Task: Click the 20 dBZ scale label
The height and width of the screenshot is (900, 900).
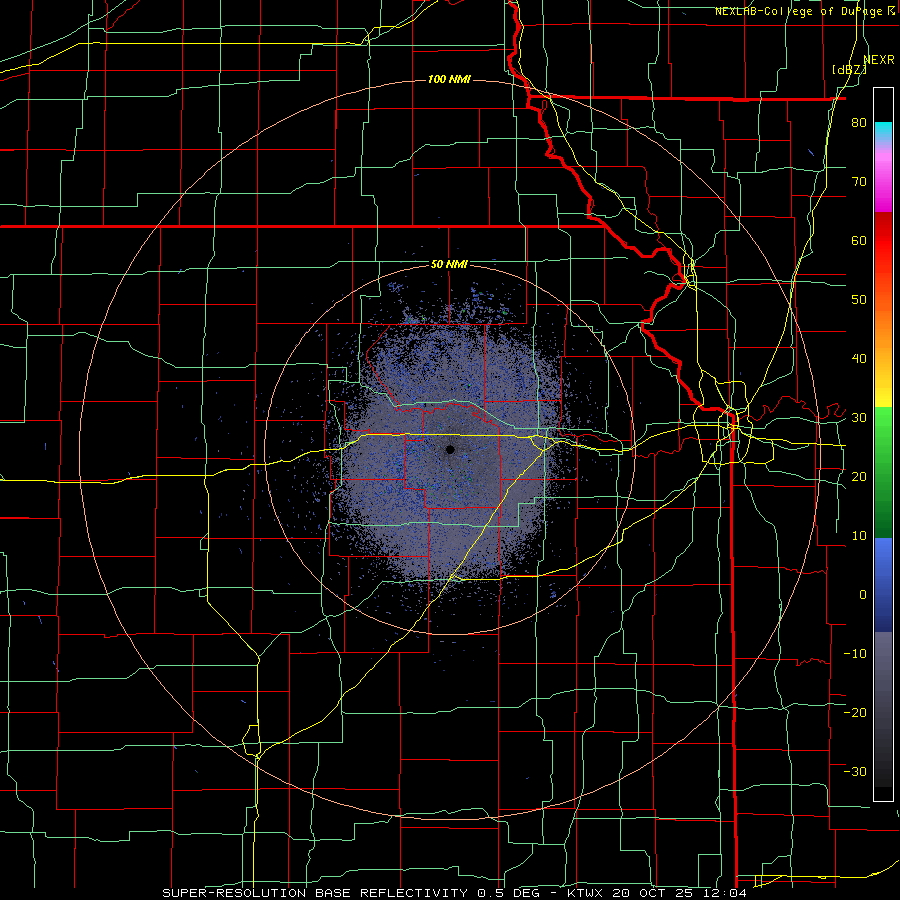Action: (859, 477)
